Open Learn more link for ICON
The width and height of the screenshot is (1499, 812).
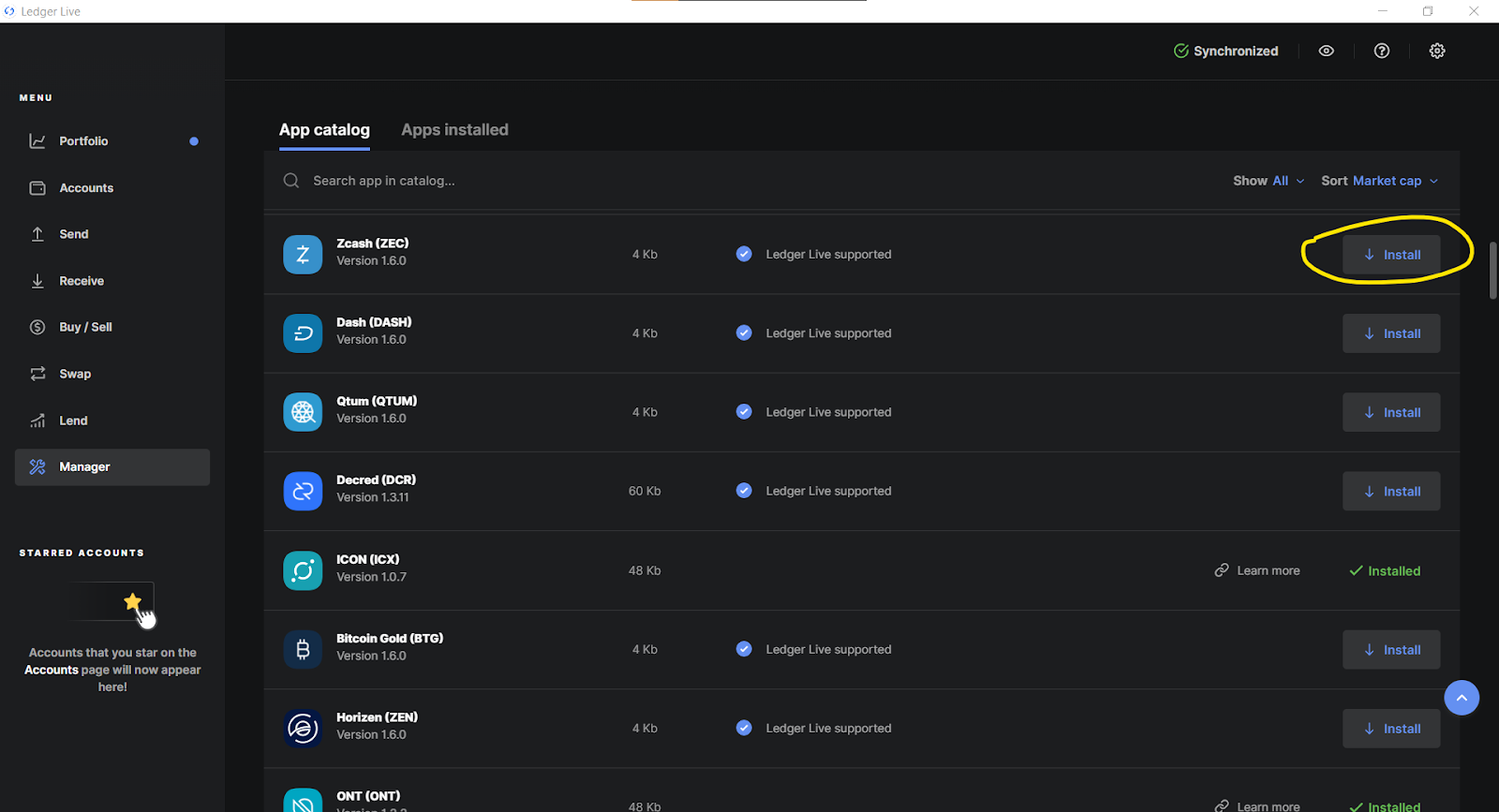[x=1257, y=570]
